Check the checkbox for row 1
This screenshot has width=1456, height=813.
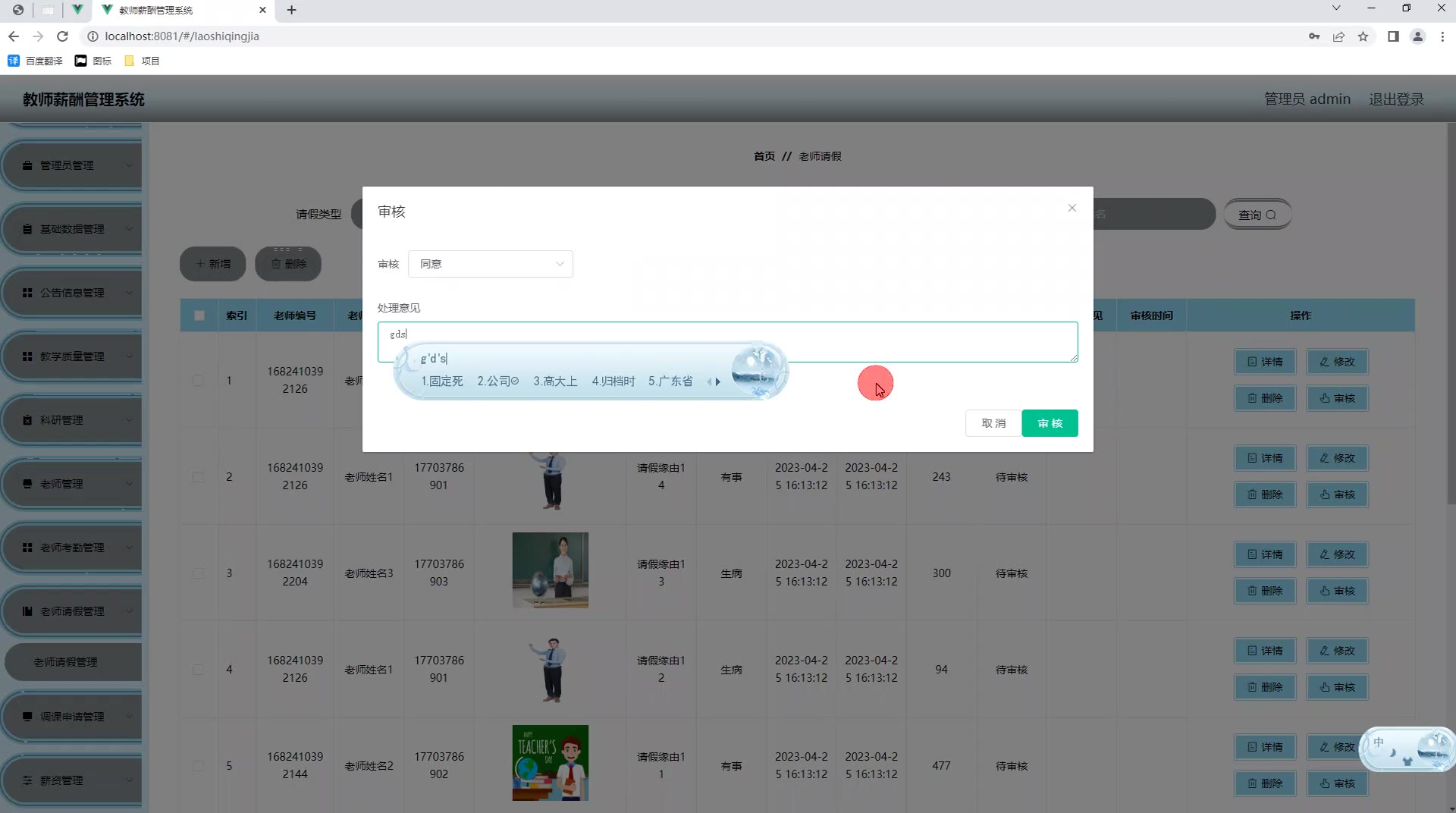coord(198,381)
